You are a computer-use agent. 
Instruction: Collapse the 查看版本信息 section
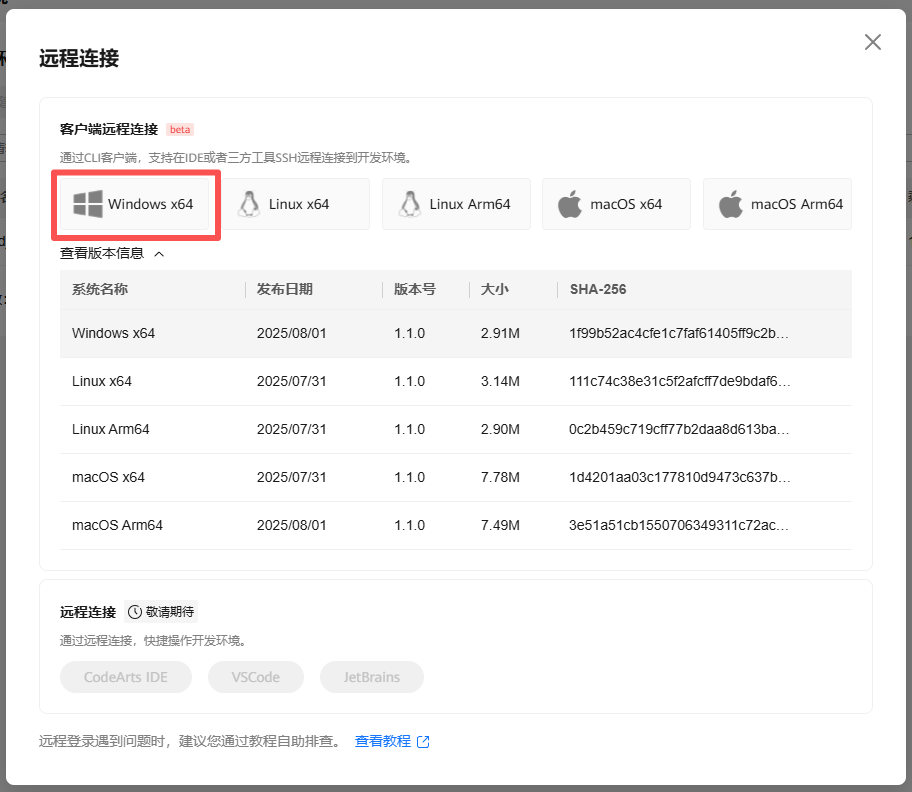pyautogui.click(x=102, y=254)
